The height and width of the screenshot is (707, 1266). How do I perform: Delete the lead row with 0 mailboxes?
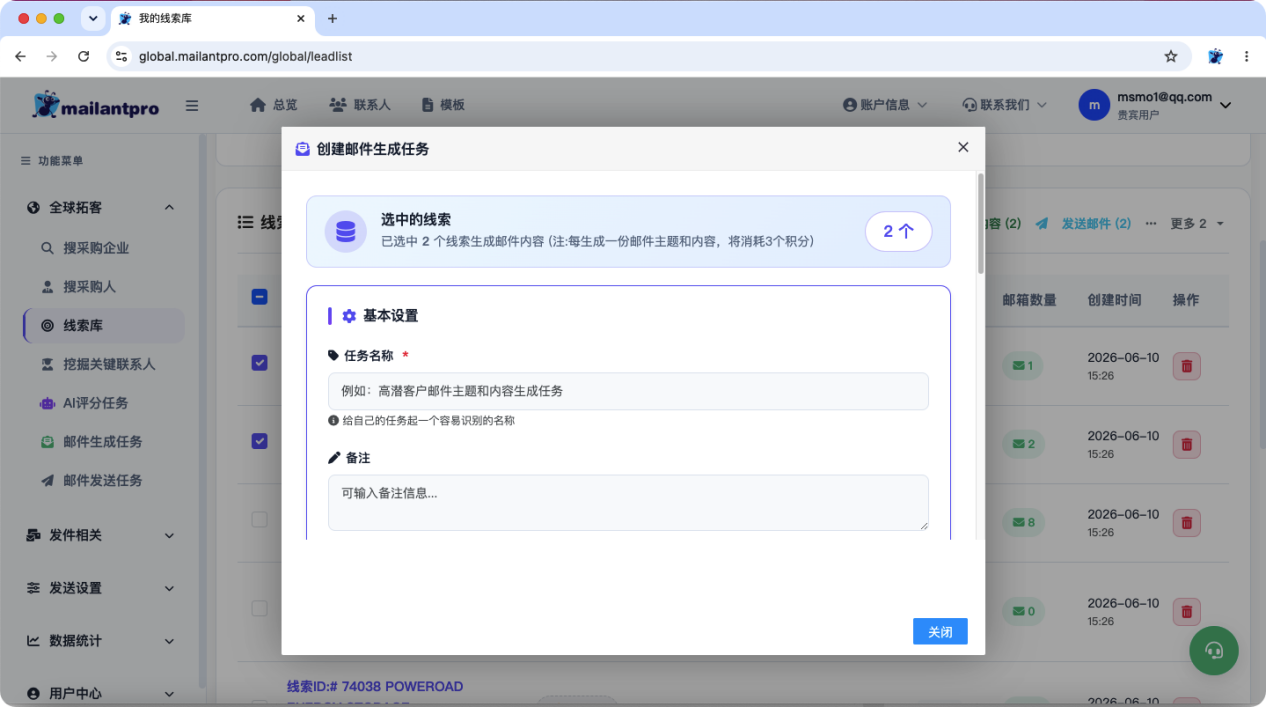[1187, 611]
